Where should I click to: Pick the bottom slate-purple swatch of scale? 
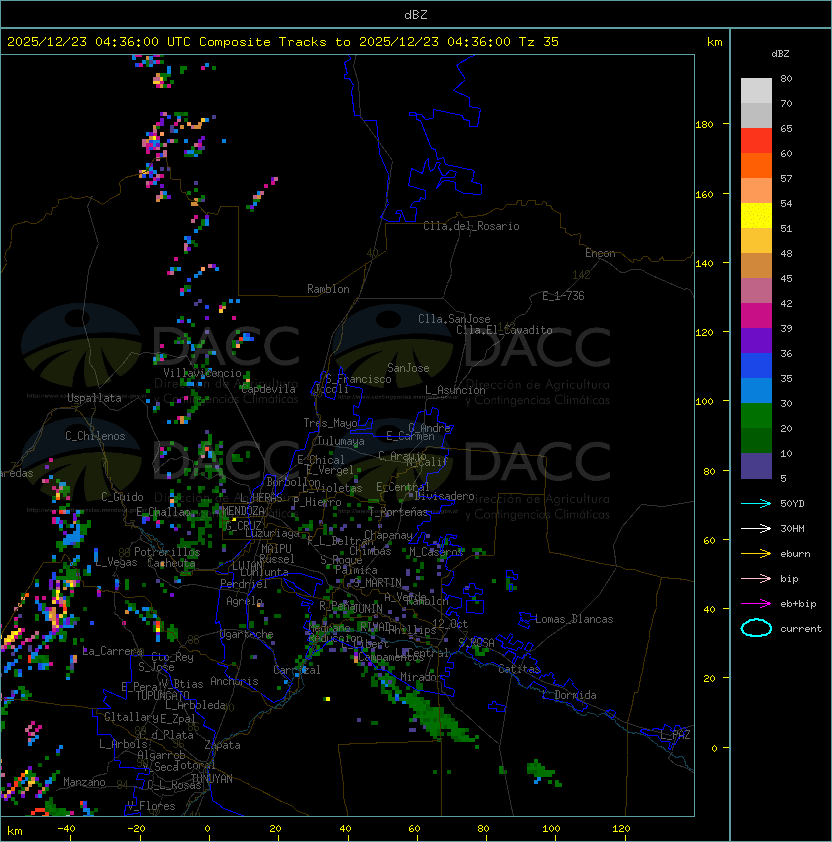pos(756,466)
